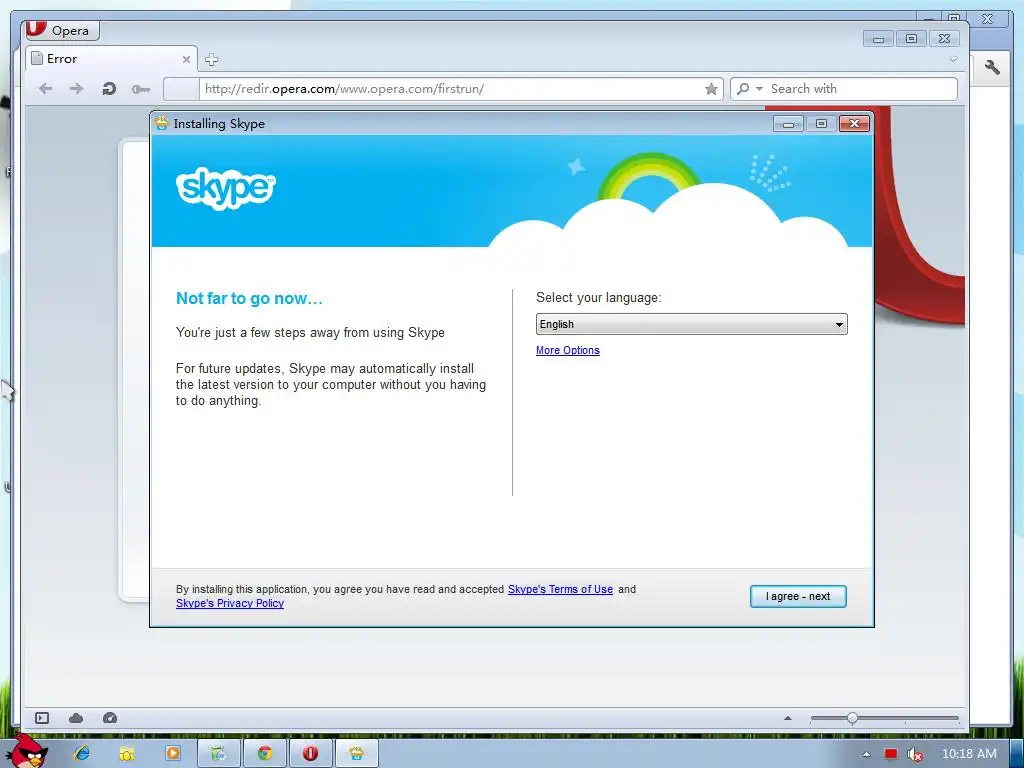Open the Select your language dropdown

pos(692,324)
